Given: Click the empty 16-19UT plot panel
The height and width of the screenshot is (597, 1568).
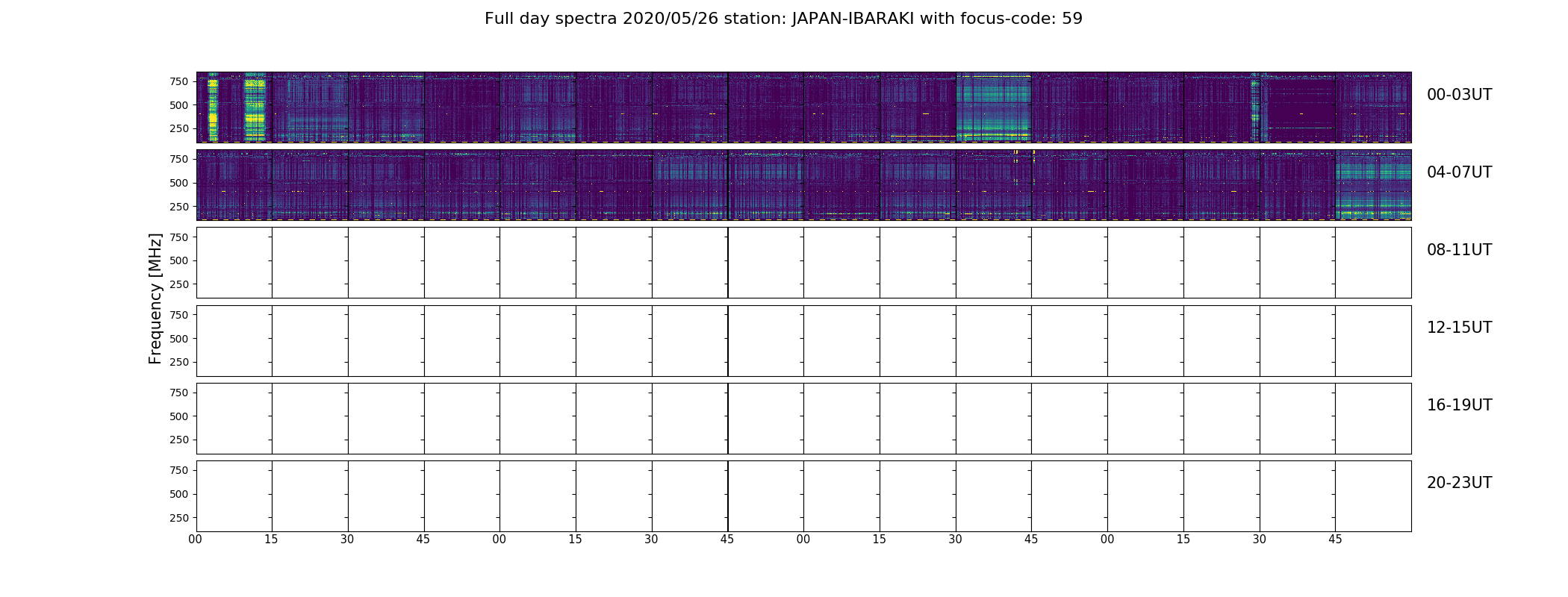Looking at the screenshot, I should [x=803, y=419].
